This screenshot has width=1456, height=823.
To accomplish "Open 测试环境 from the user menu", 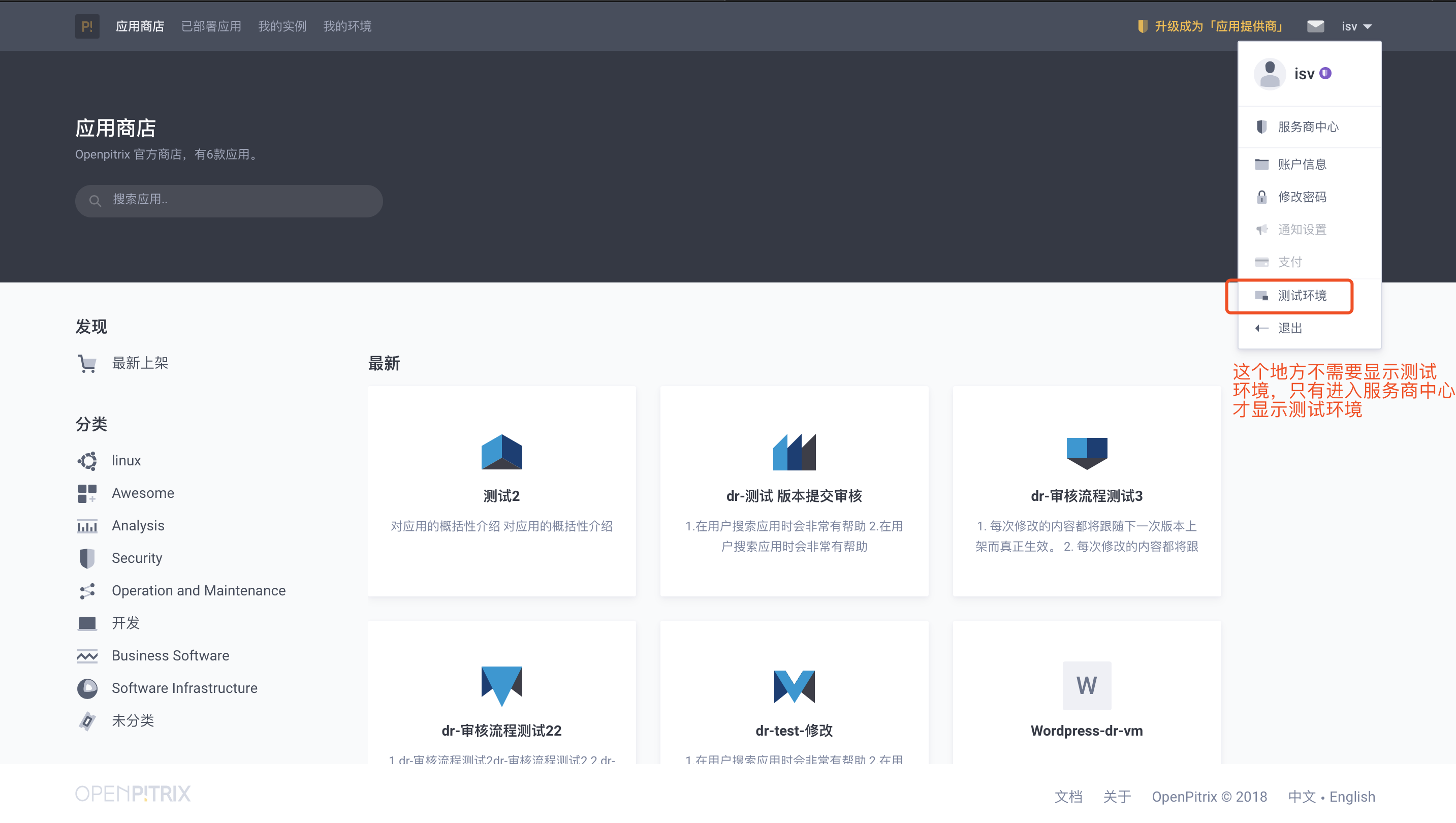I will click(1302, 296).
